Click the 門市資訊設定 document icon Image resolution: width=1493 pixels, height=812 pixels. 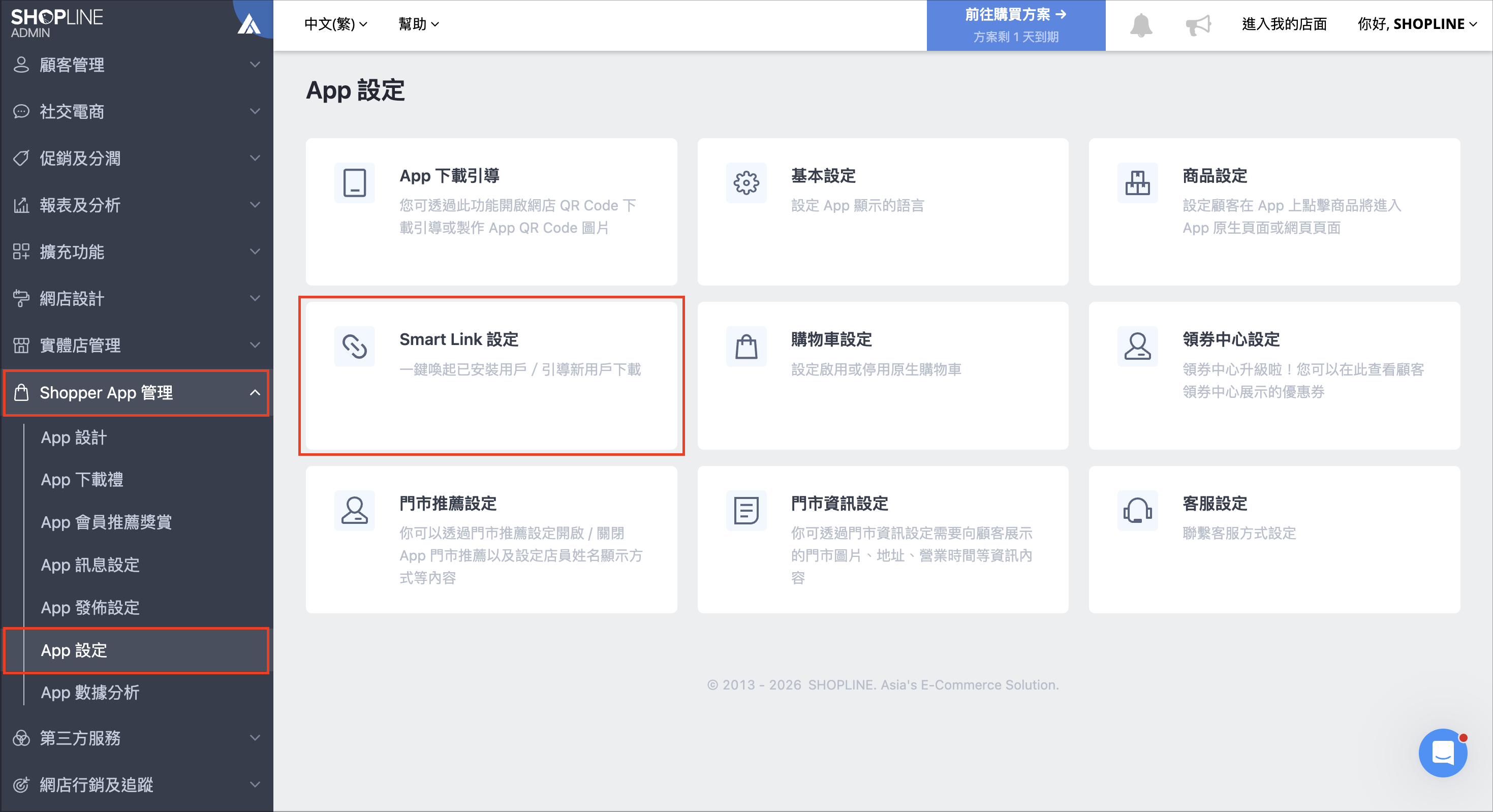[746, 511]
